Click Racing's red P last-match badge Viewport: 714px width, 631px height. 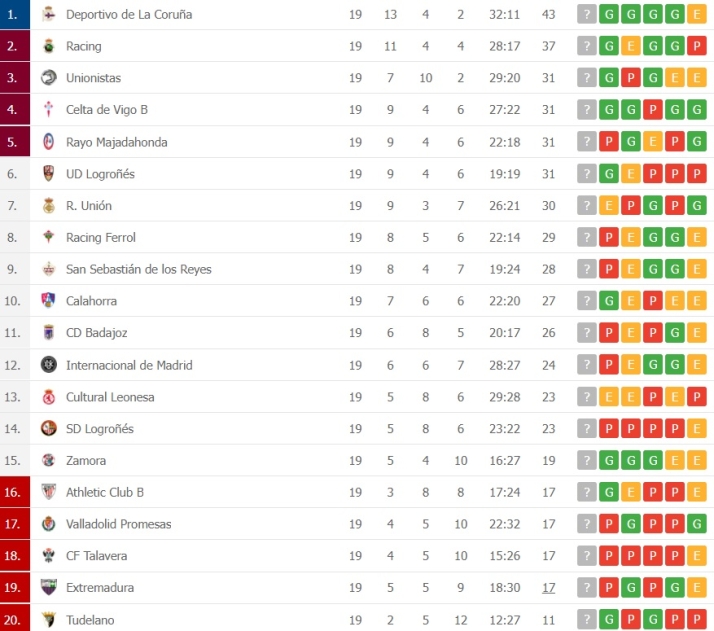coord(697,46)
